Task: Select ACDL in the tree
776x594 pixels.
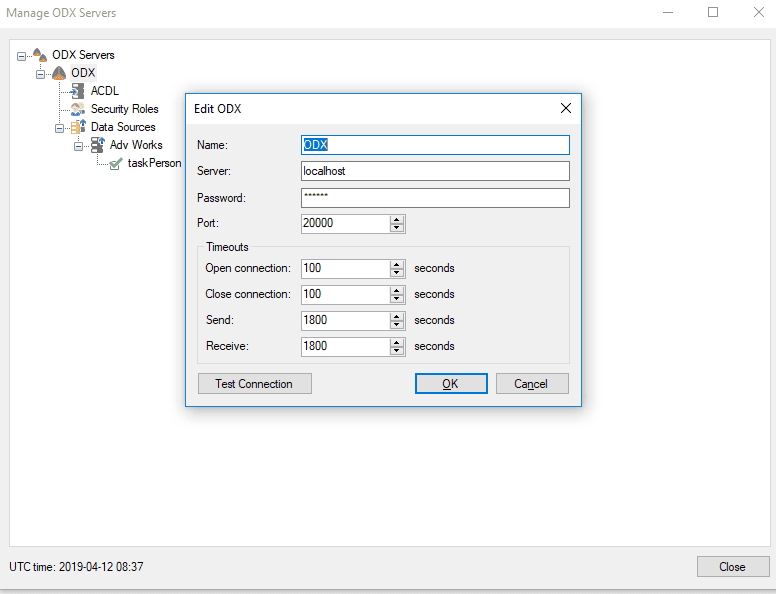Action: coord(105,91)
